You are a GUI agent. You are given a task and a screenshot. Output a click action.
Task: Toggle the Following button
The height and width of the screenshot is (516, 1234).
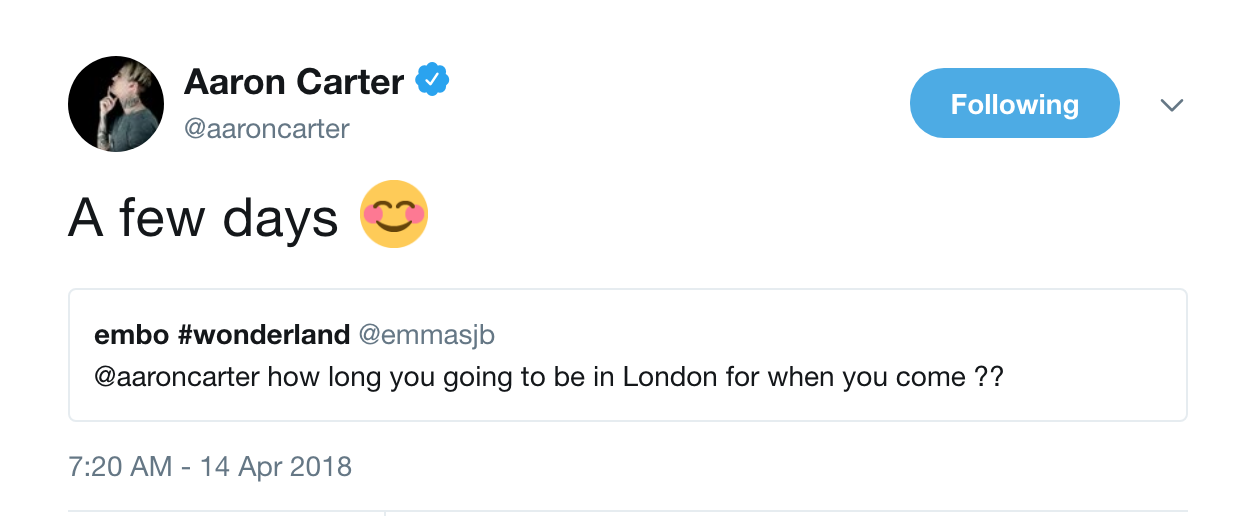click(x=1014, y=104)
